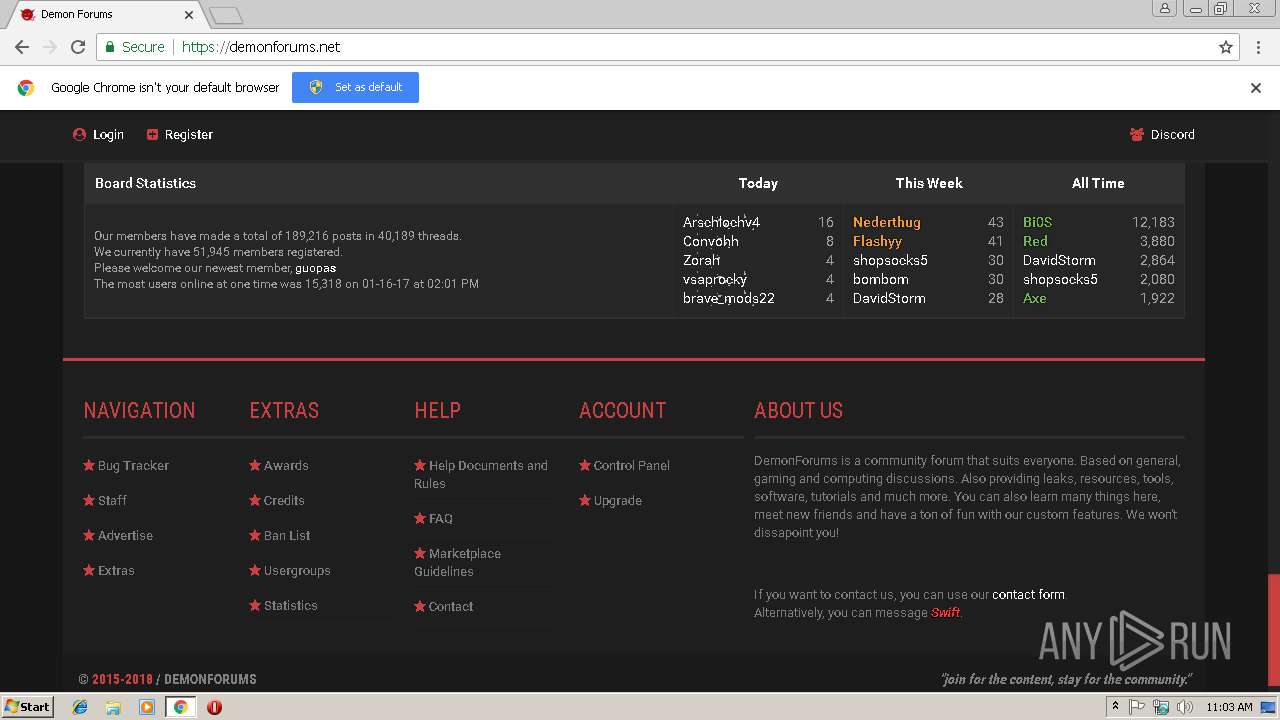Click the system tray volume icon
The image size is (1280, 720).
(x=1185, y=707)
